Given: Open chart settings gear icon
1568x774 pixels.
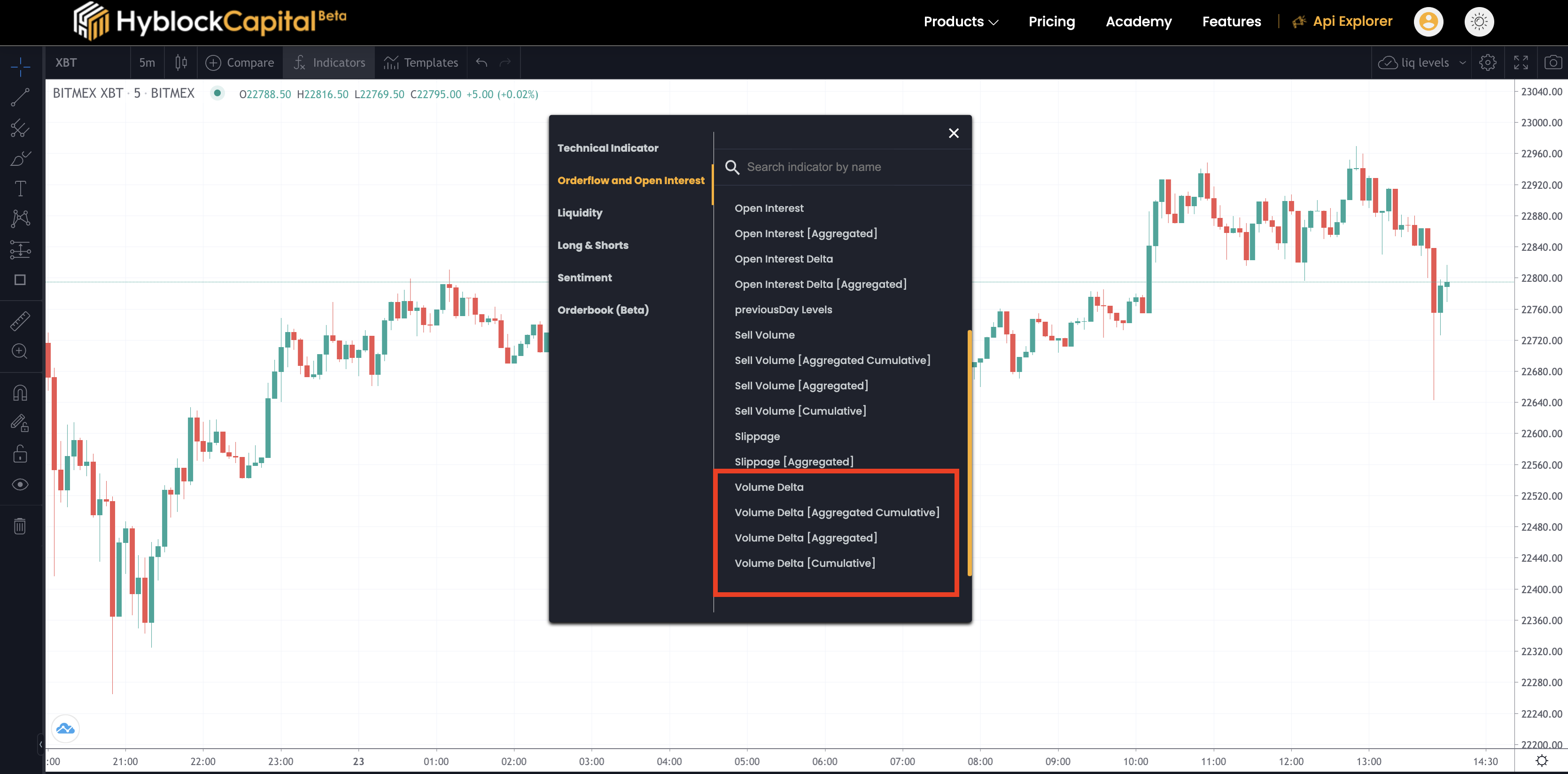Looking at the screenshot, I should click(x=1488, y=62).
